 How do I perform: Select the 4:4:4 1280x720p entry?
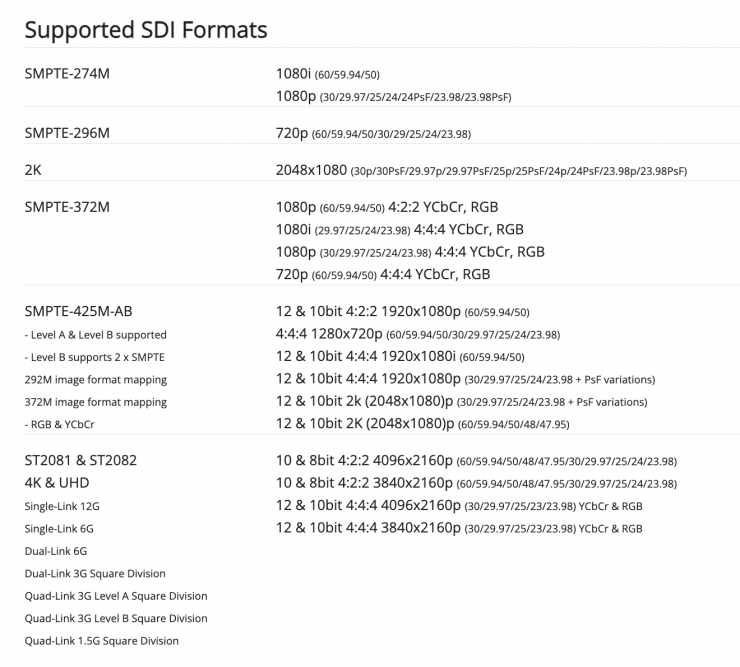click(417, 333)
